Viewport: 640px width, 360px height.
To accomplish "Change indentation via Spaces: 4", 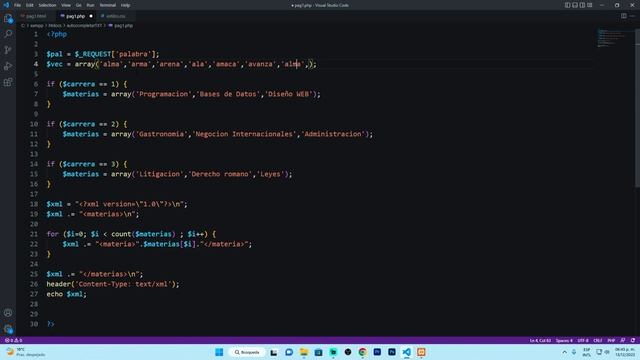I will pyautogui.click(x=564, y=340).
